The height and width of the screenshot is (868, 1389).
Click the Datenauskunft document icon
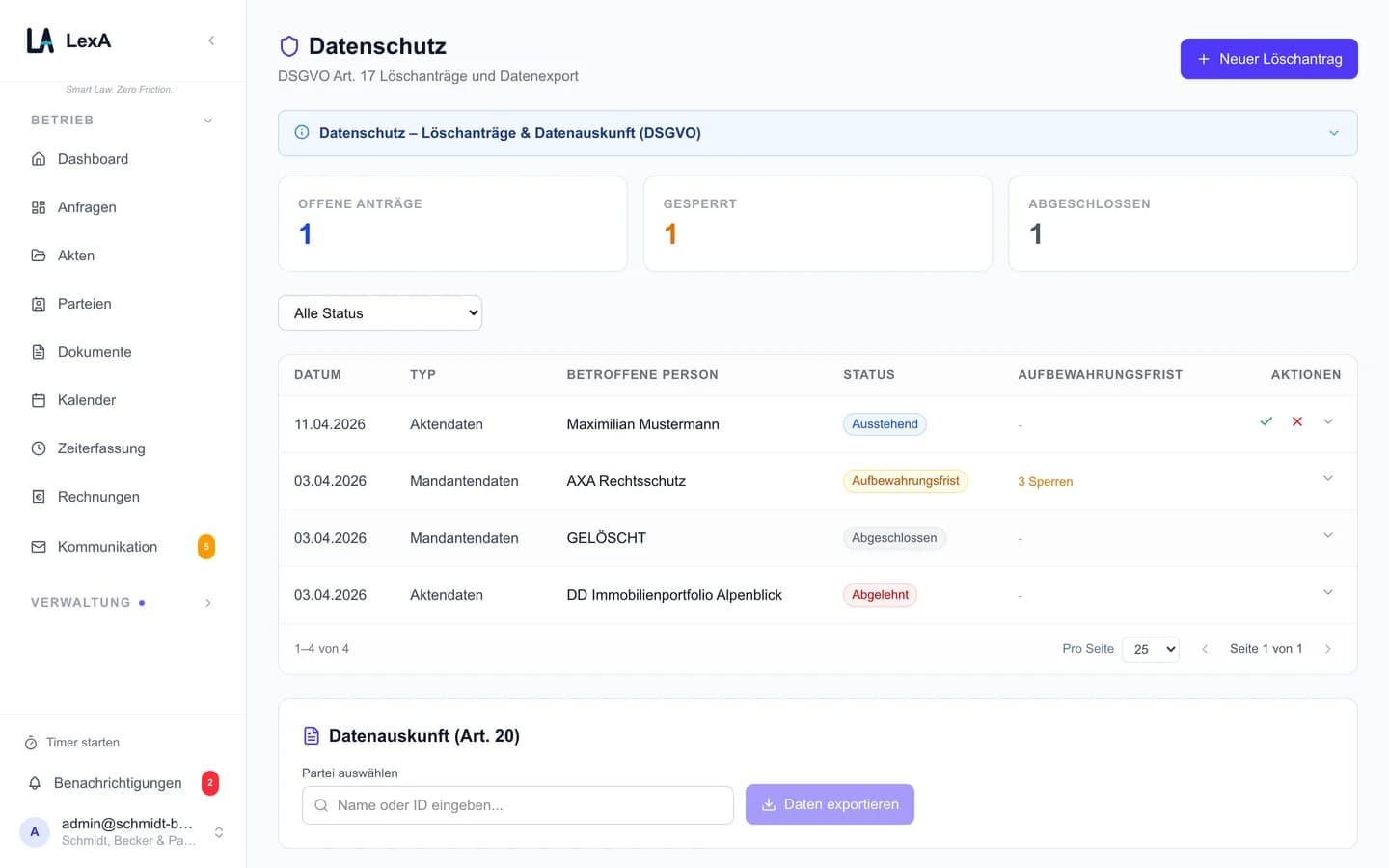coord(312,736)
